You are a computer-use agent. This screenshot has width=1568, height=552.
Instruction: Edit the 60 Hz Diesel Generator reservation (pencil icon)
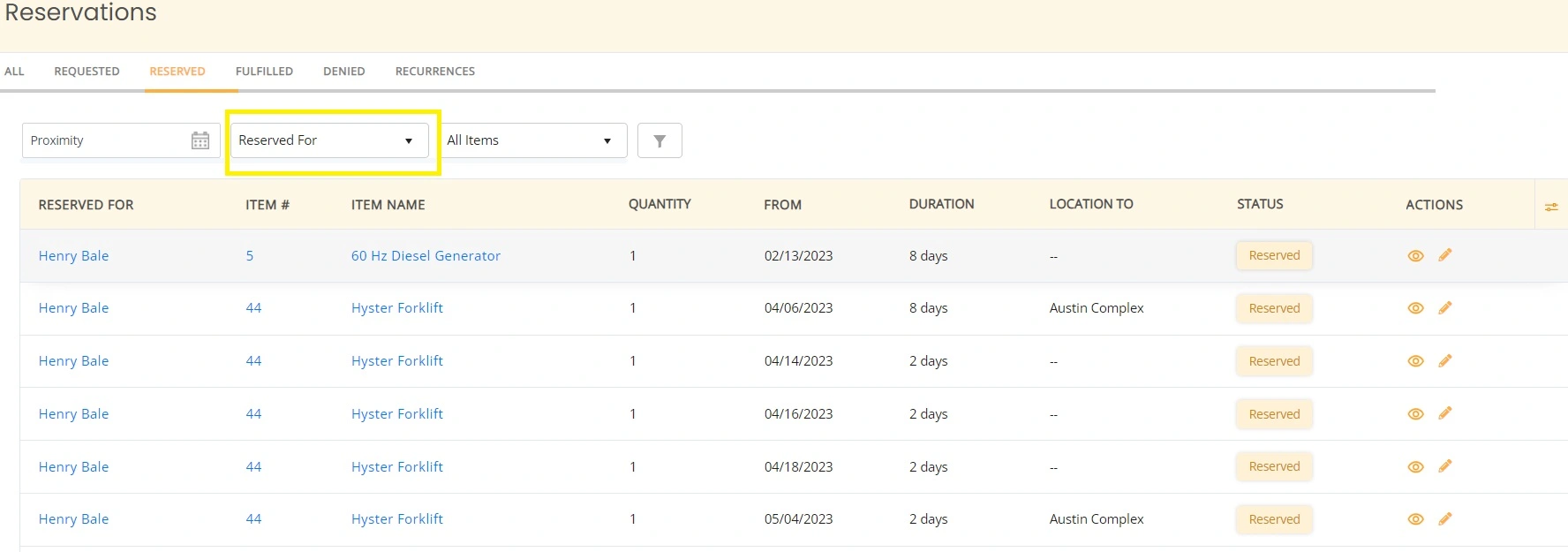(x=1445, y=255)
